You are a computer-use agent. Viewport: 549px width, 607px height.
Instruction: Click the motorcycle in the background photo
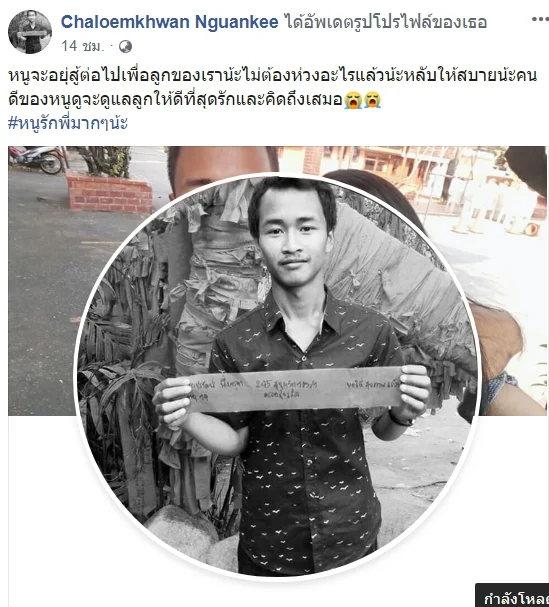pos(36,159)
